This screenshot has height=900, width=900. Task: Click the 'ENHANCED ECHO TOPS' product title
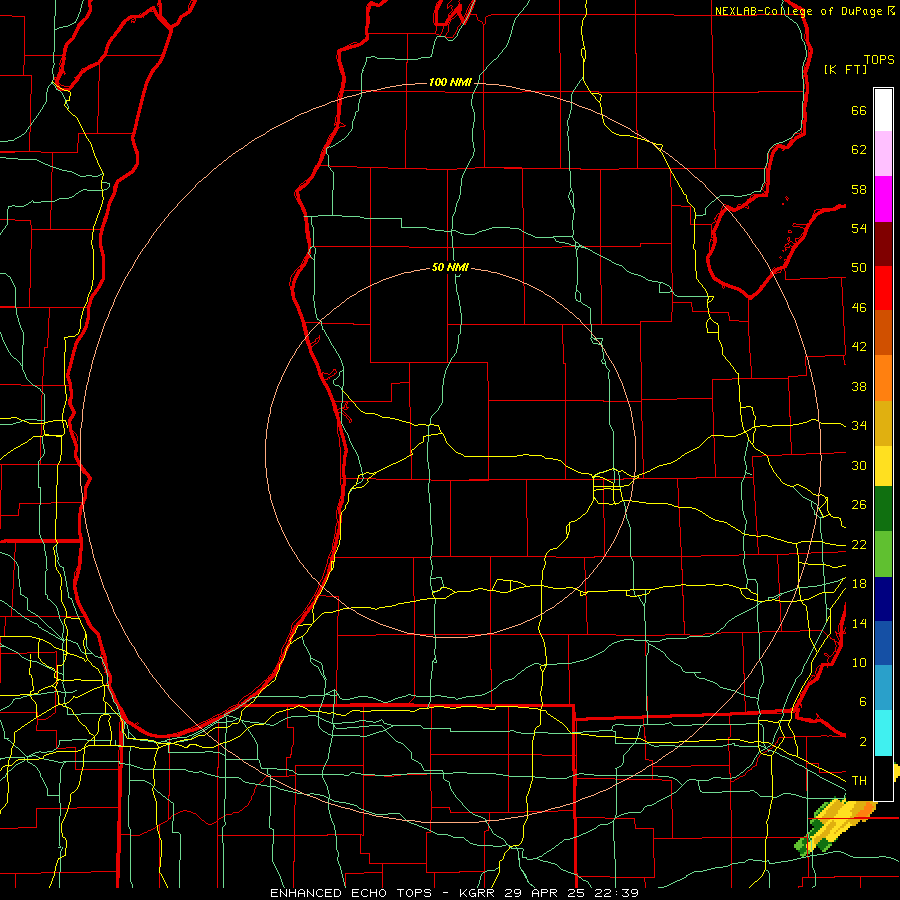[x=350, y=893]
